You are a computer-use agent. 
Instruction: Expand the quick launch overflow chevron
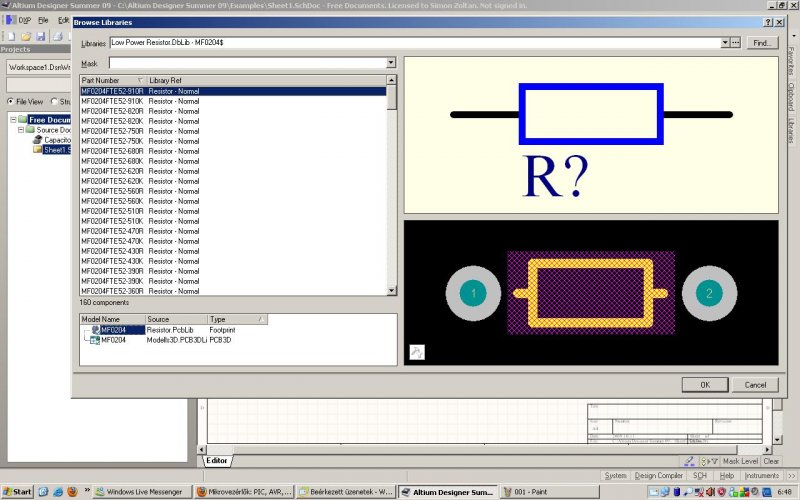(87, 490)
